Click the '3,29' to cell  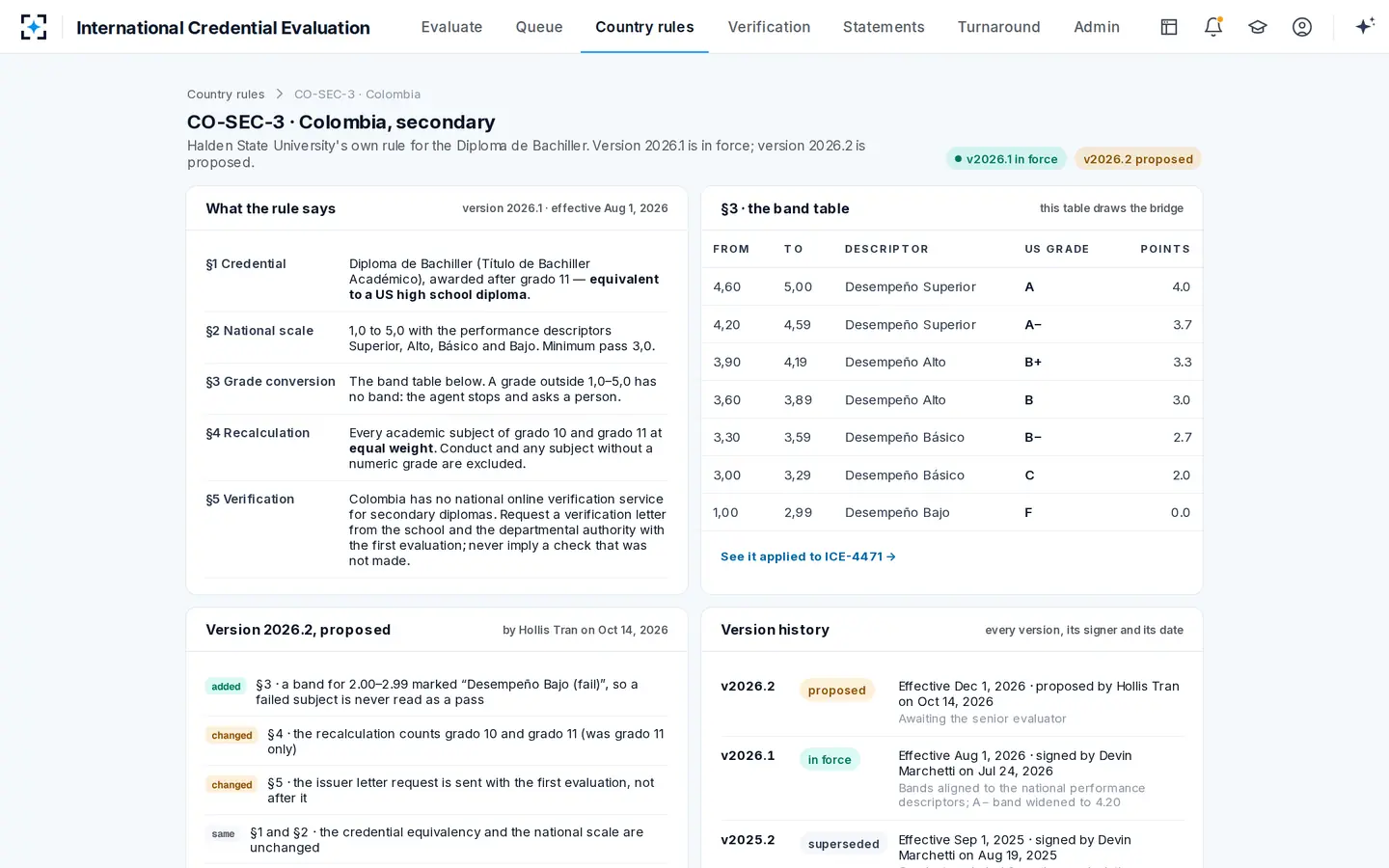[798, 475]
